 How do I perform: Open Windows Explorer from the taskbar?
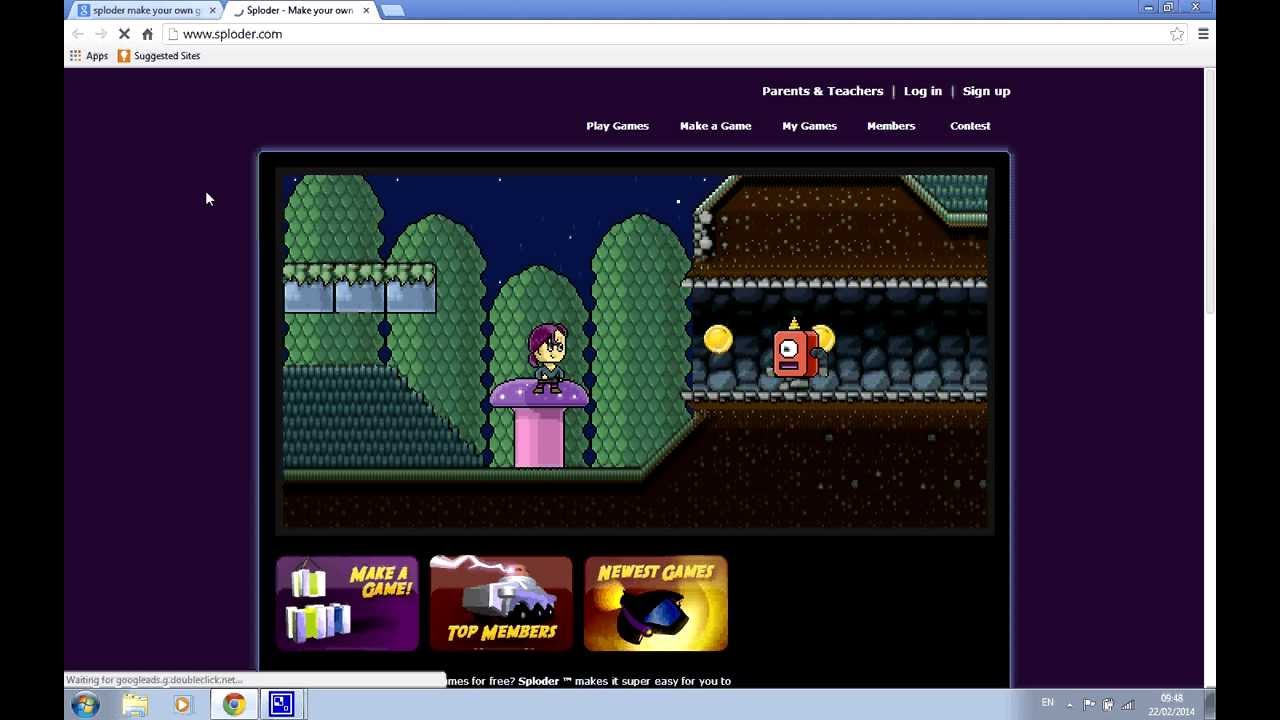[x=135, y=705]
